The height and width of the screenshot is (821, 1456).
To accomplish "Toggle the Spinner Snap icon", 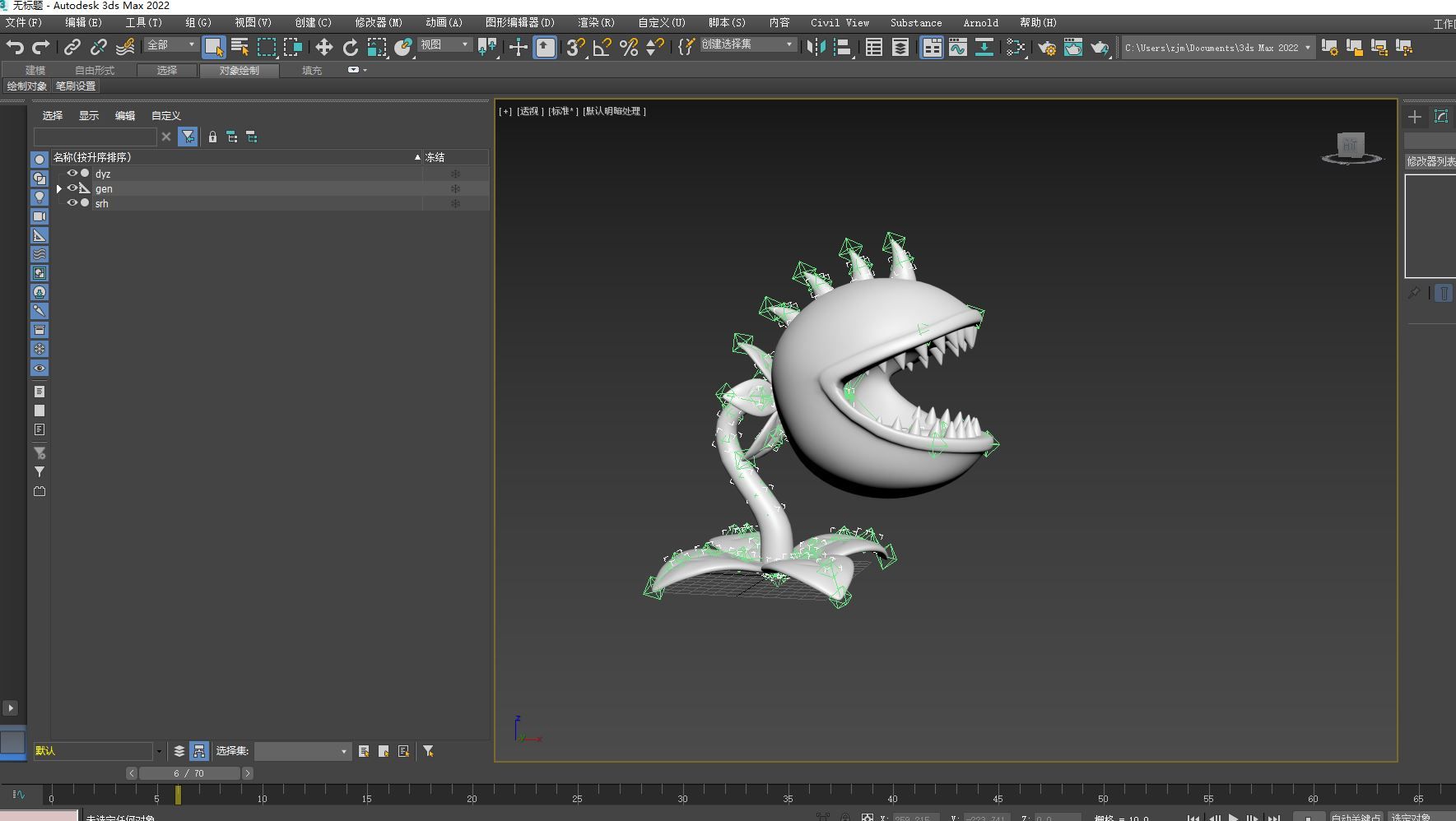I will pyautogui.click(x=654, y=47).
